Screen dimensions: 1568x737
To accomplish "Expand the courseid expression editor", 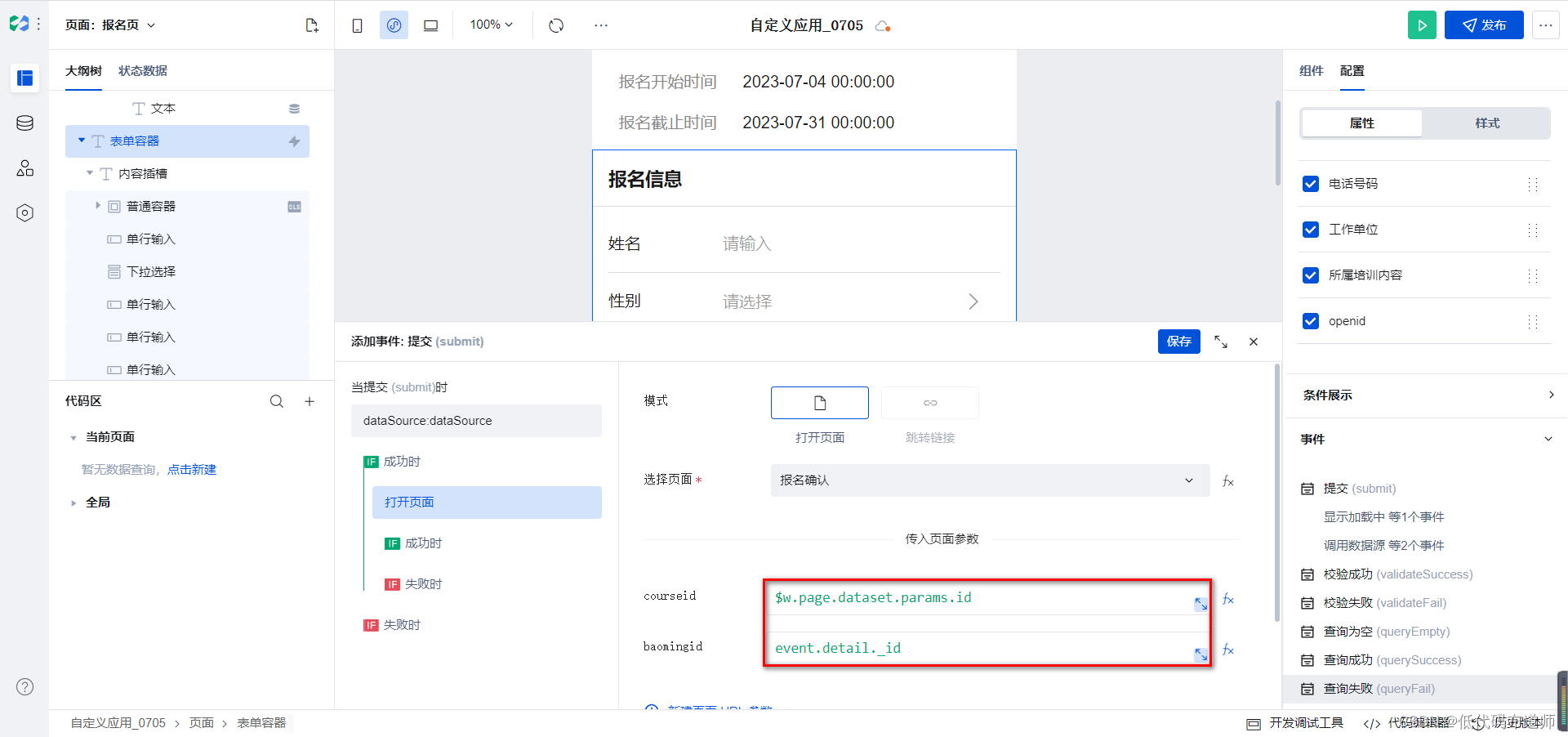I will (1200, 604).
